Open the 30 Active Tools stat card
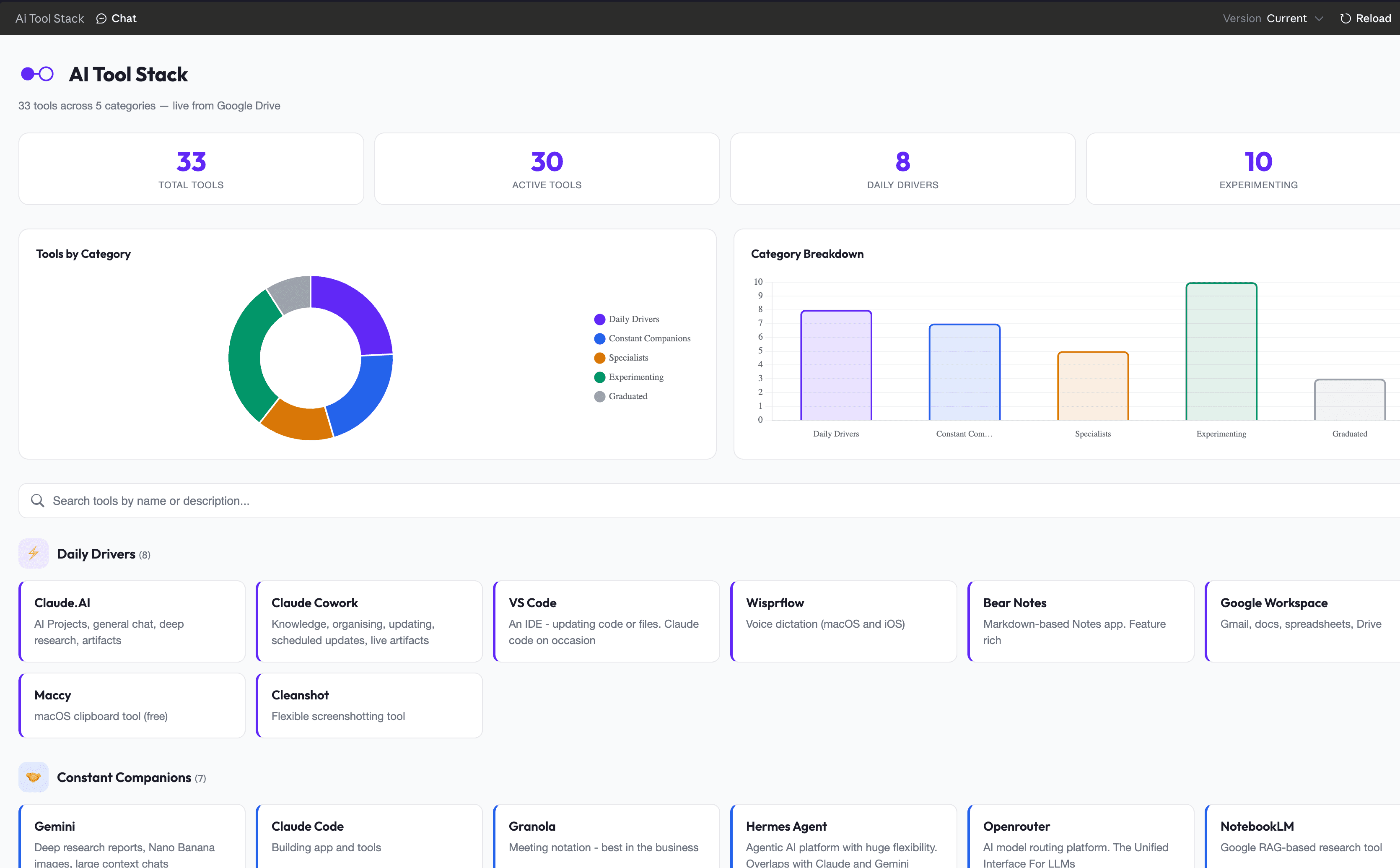This screenshot has width=1400, height=868. (x=547, y=169)
